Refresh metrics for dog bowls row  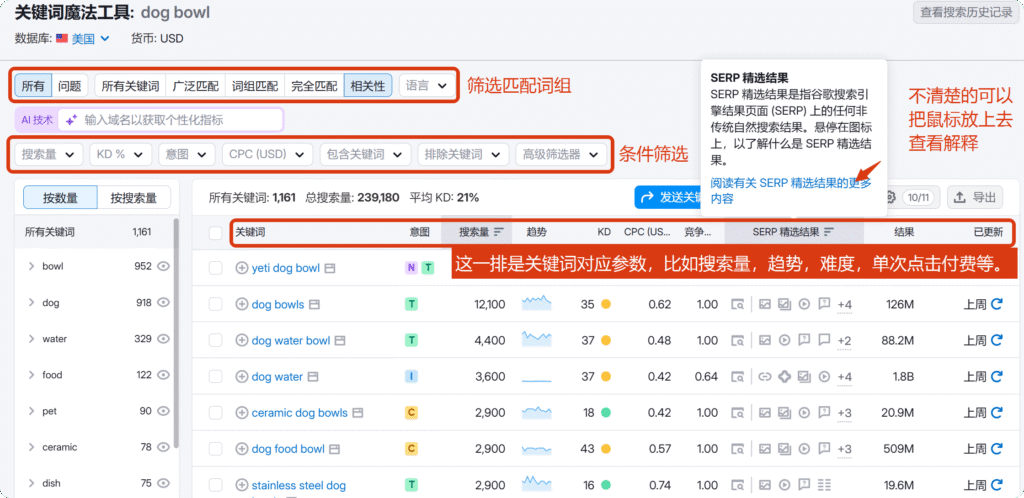[x=997, y=303]
